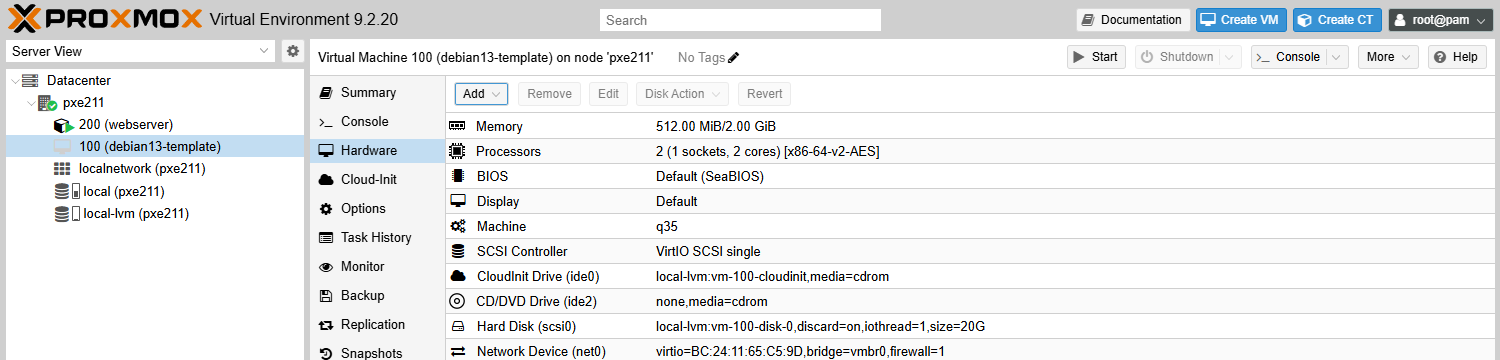Click the Processors chip icon

pyautogui.click(x=458, y=151)
